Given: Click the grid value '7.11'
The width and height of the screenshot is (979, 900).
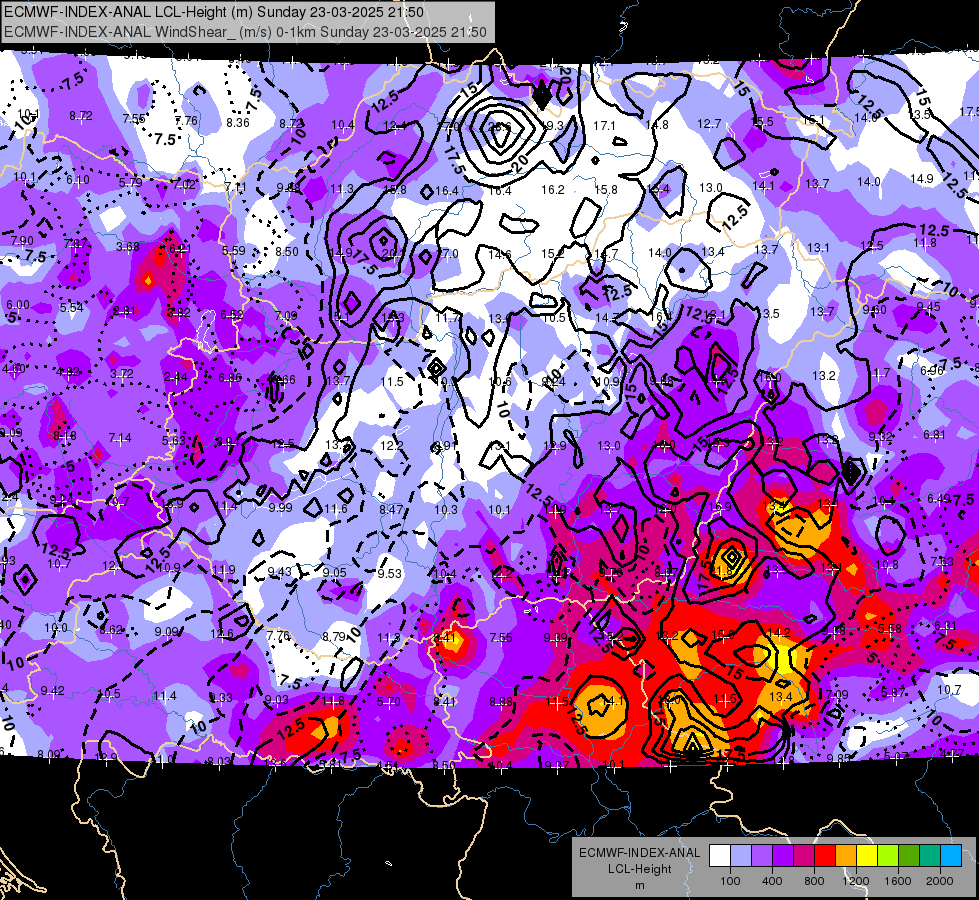Looking at the screenshot, I should pos(236,187).
